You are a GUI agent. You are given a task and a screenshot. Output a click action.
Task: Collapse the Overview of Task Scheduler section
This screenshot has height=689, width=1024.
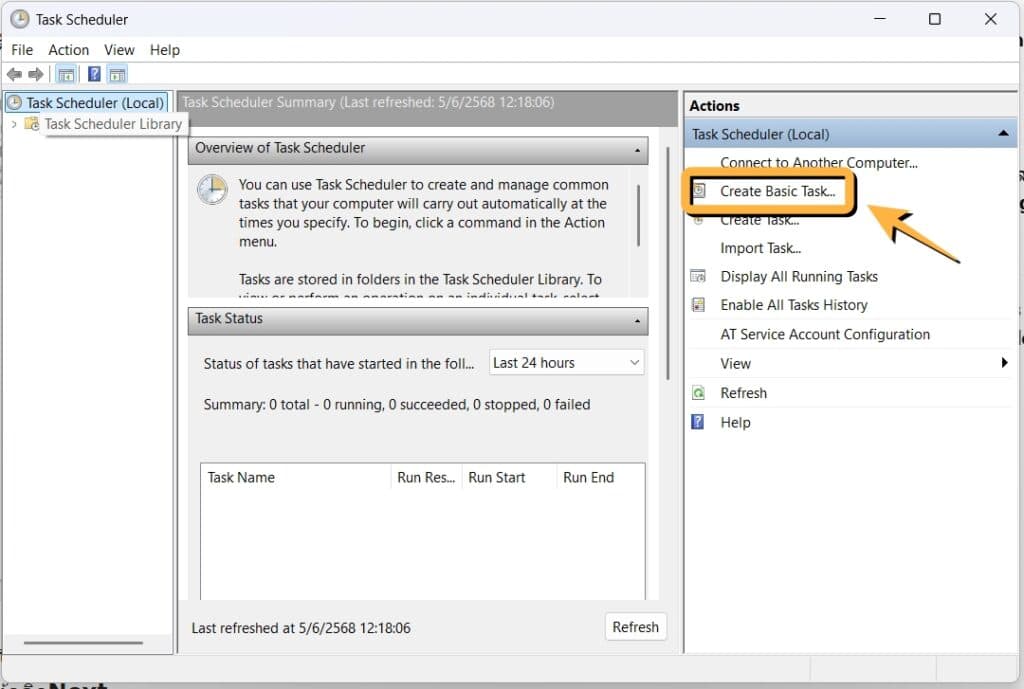(x=637, y=149)
